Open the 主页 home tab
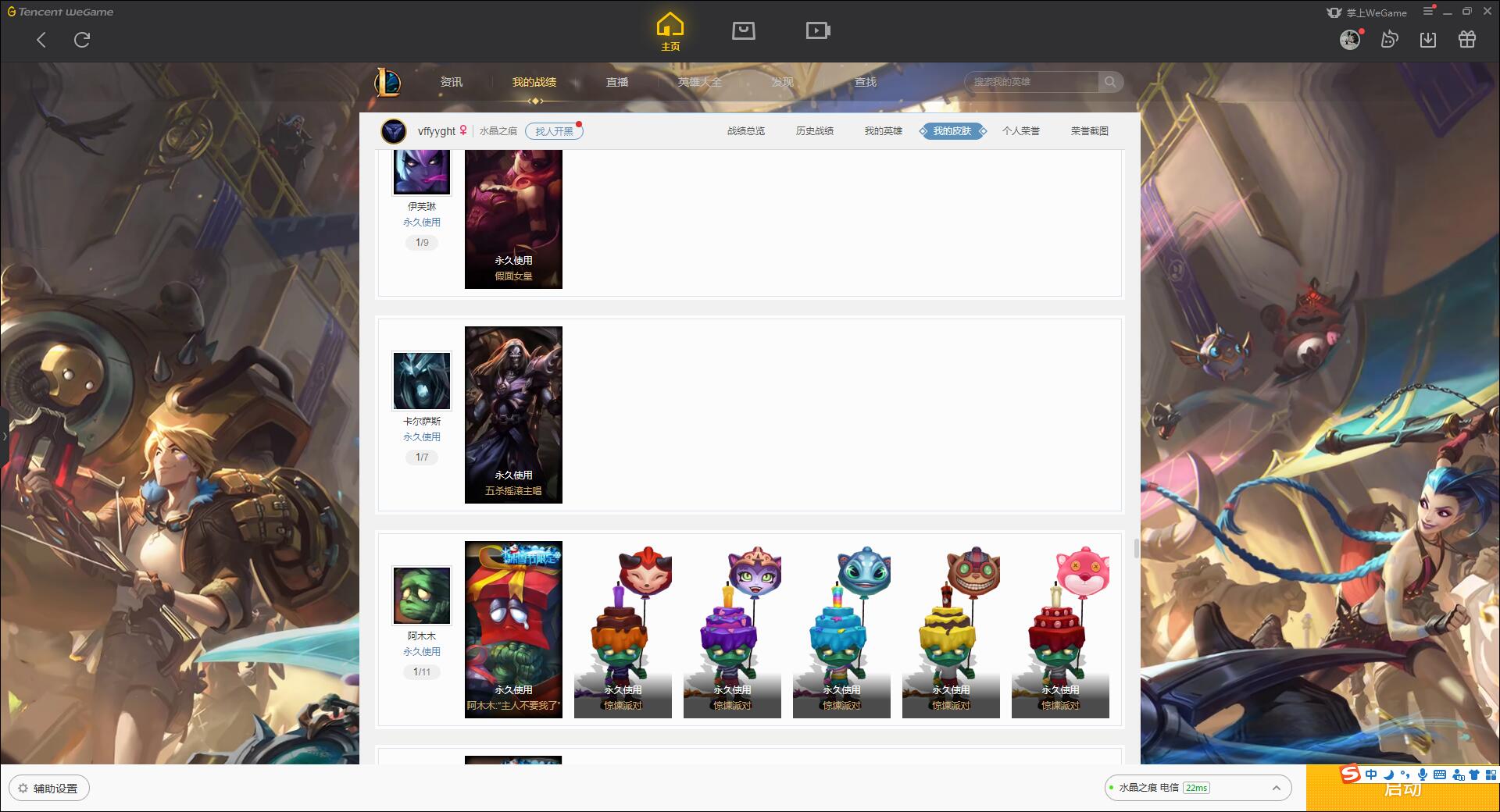The image size is (1500, 812). coord(670,32)
